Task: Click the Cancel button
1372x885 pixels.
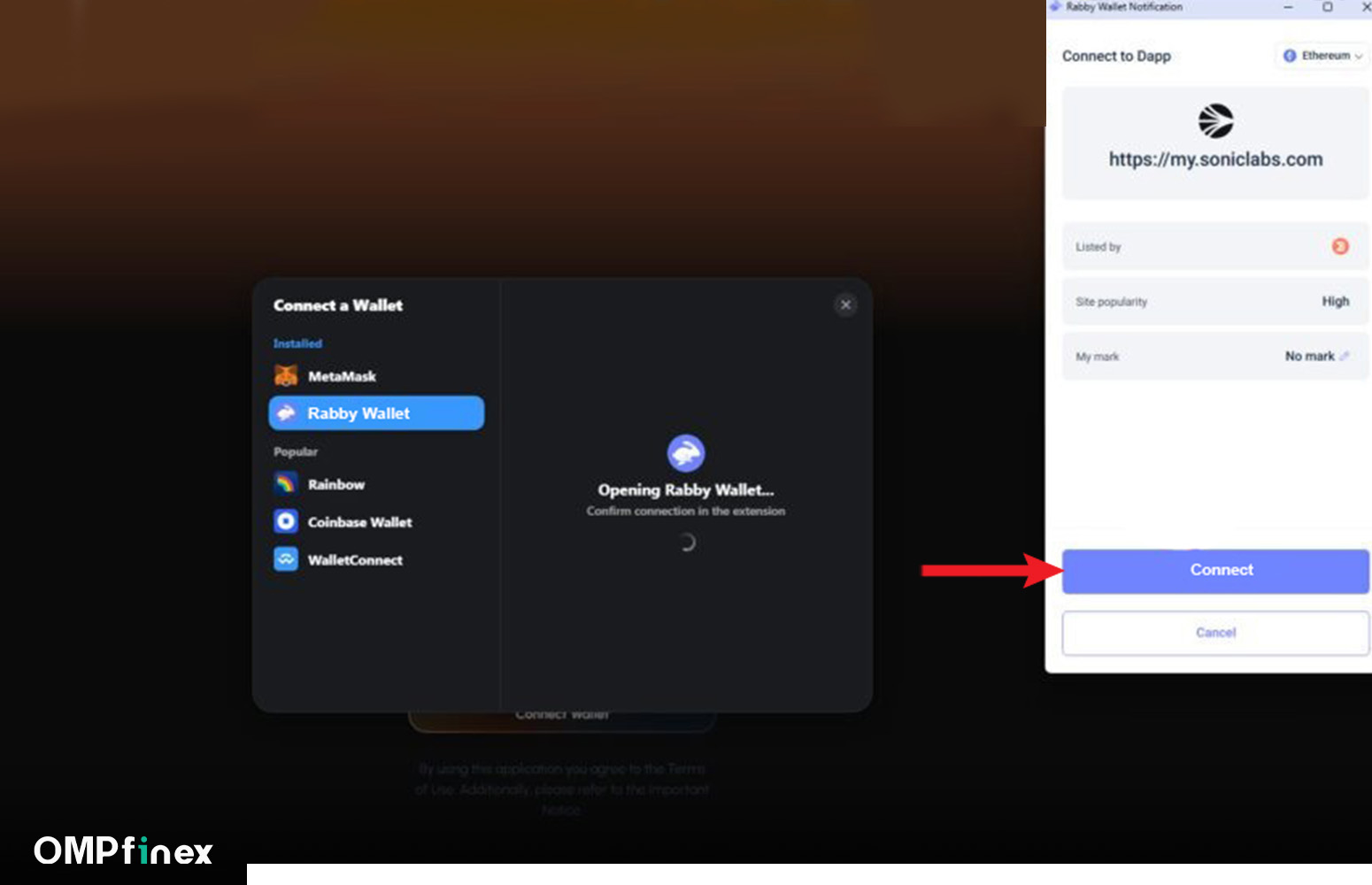Action: tap(1214, 632)
